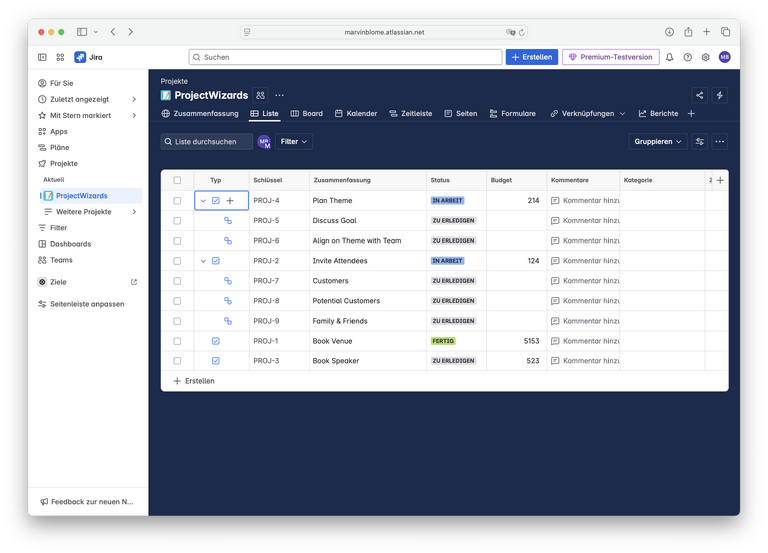Toggle the select-all checkbox in table header

(177, 180)
